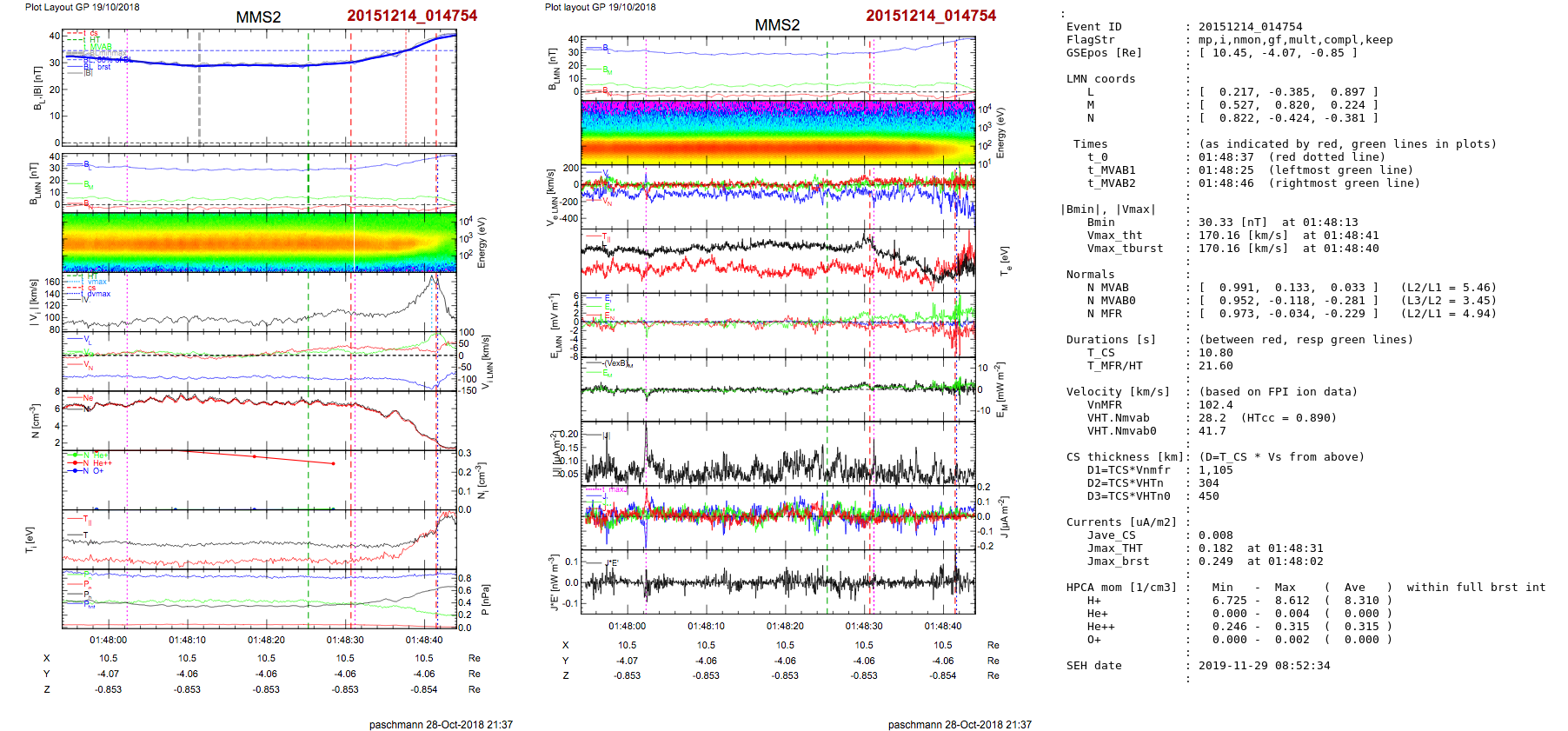The height and width of the screenshot is (731, 1568).
Task: Click the 'O+' row label in HPCA table
Action: click(1094, 640)
